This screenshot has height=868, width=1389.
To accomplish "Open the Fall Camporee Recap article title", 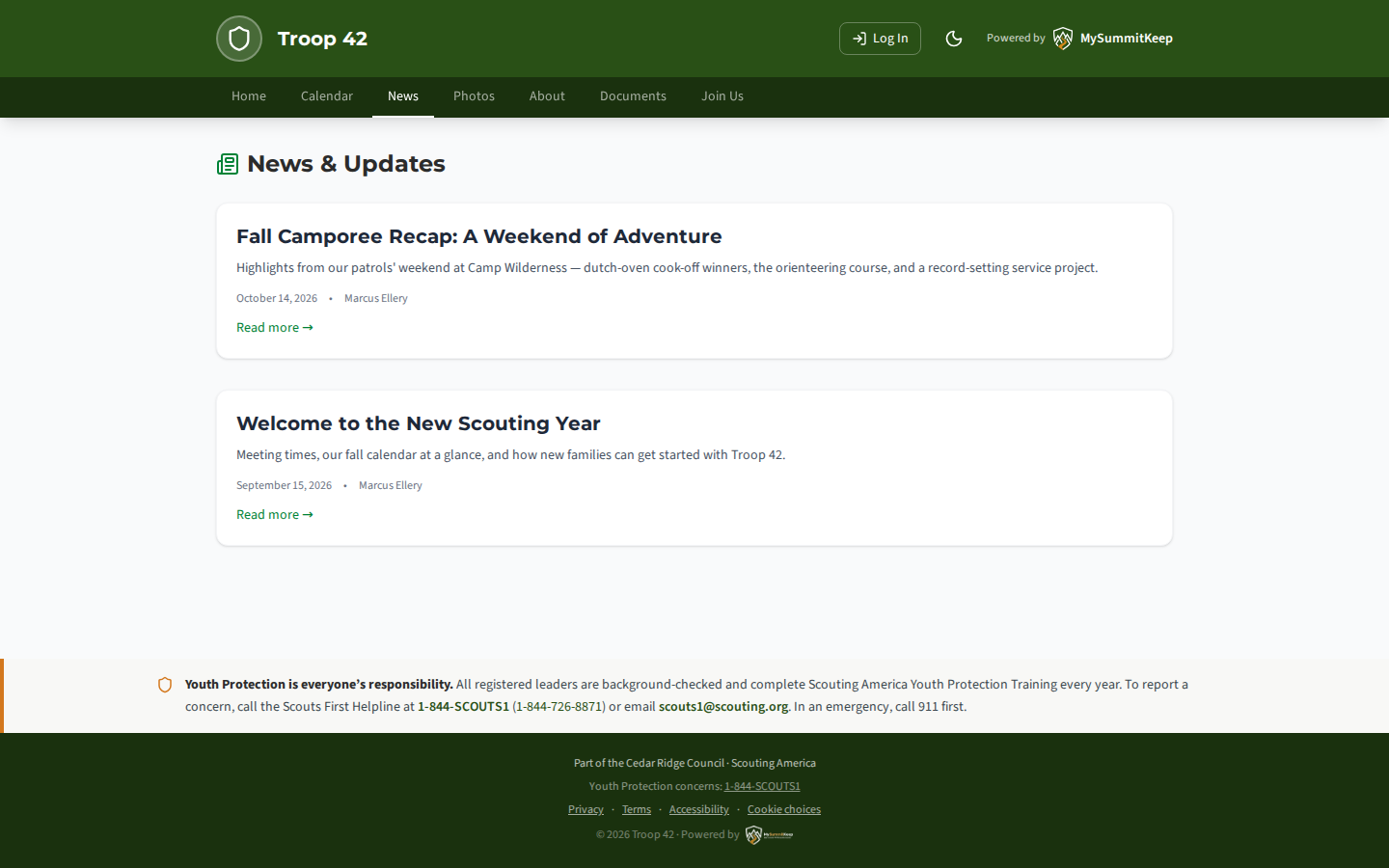I will tap(479, 236).
